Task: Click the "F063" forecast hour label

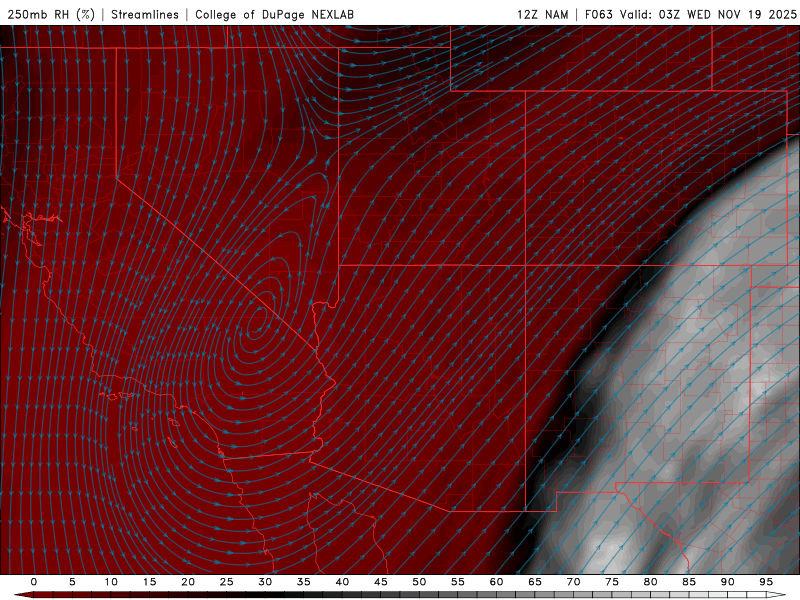Action: [x=598, y=14]
